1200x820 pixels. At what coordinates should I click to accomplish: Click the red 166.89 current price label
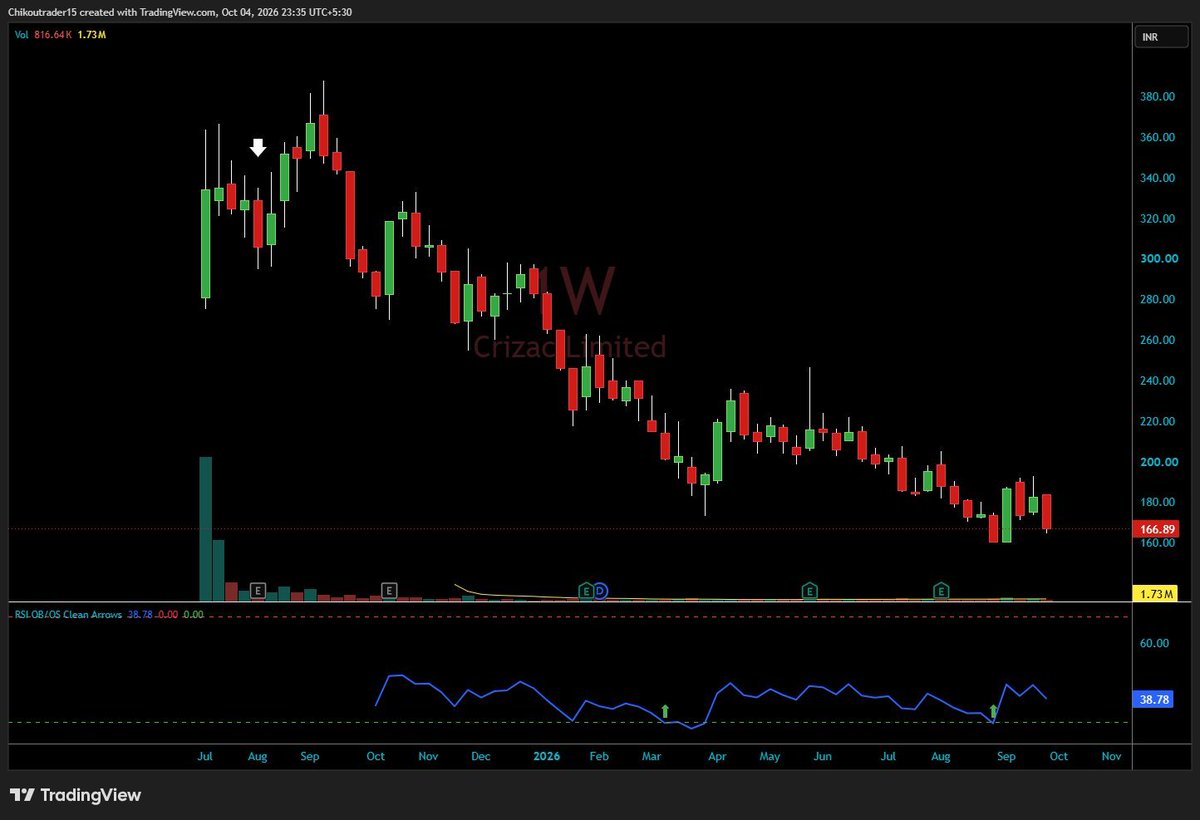point(1158,528)
